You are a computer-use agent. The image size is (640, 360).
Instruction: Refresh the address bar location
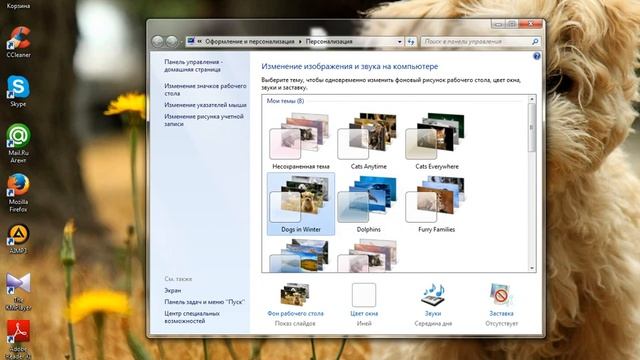(x=411, y=42)
